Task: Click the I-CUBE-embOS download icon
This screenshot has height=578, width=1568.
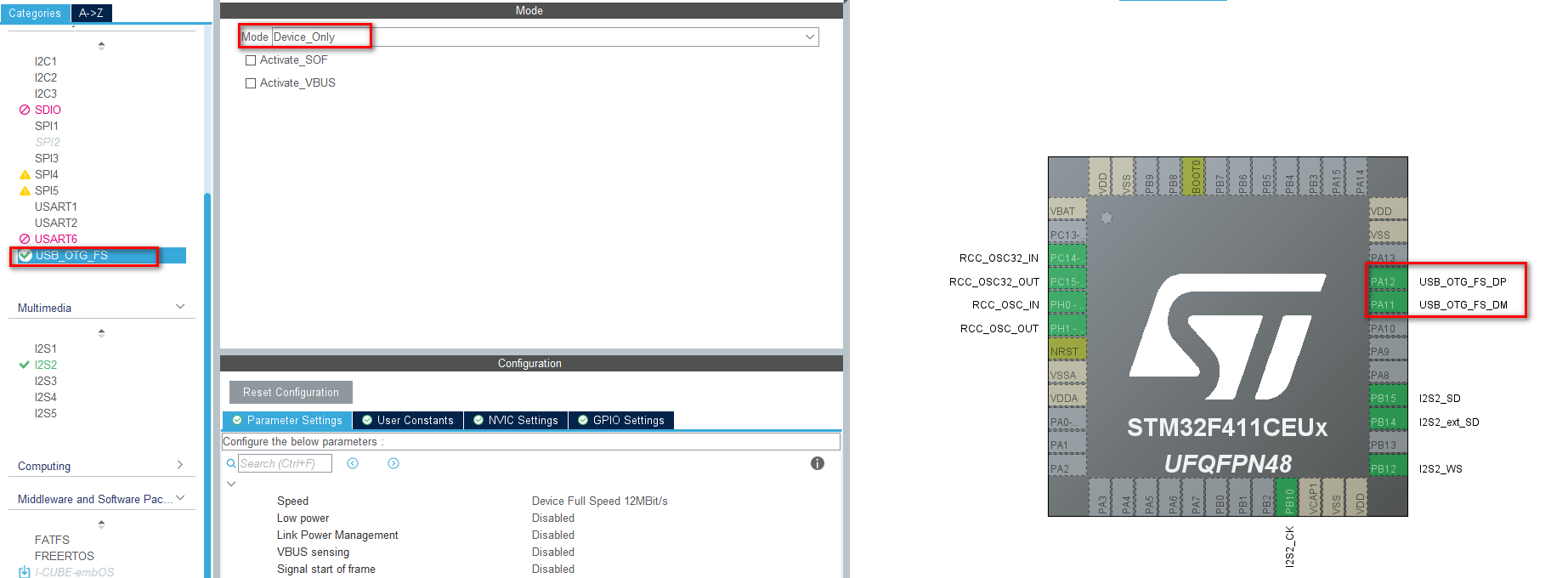Action: (x=25, y=572)
